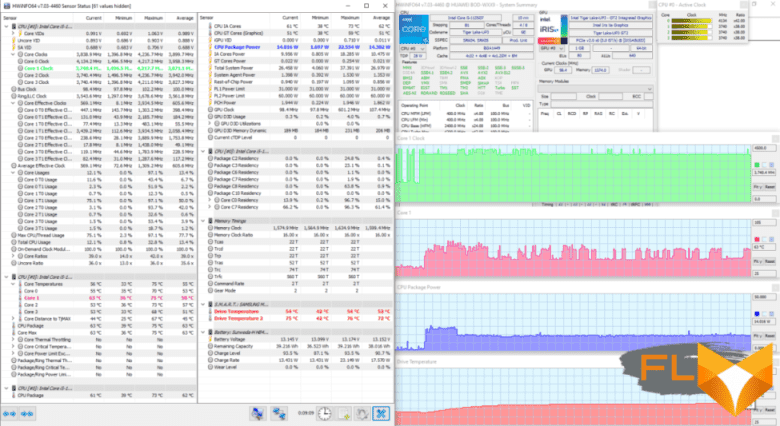780x426 pixels.
Task: Expand the Core Ratios node
Action: pyautogui.click(x=13, y=256)
